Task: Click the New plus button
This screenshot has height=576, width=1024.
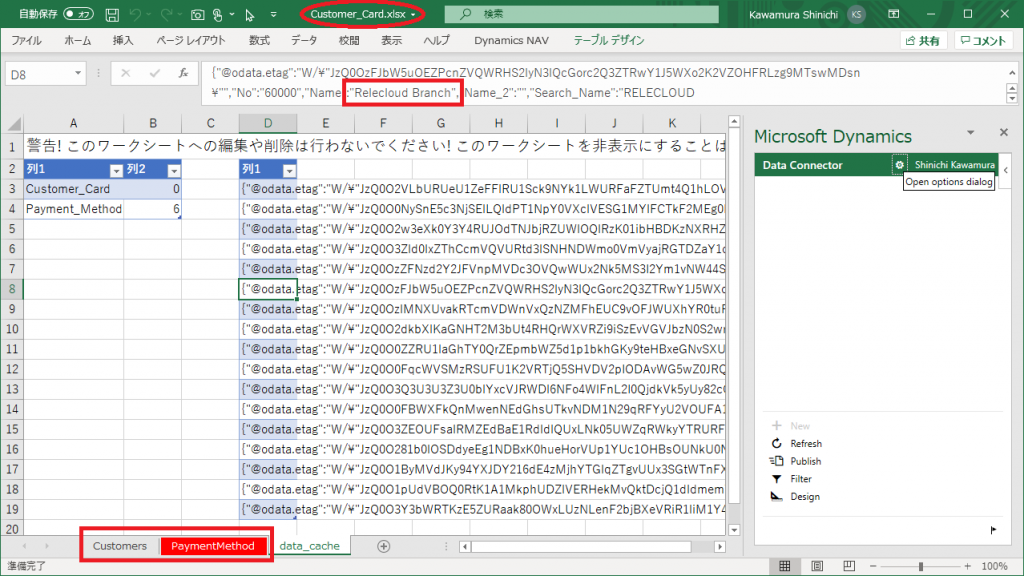Action: coord(790,426)
